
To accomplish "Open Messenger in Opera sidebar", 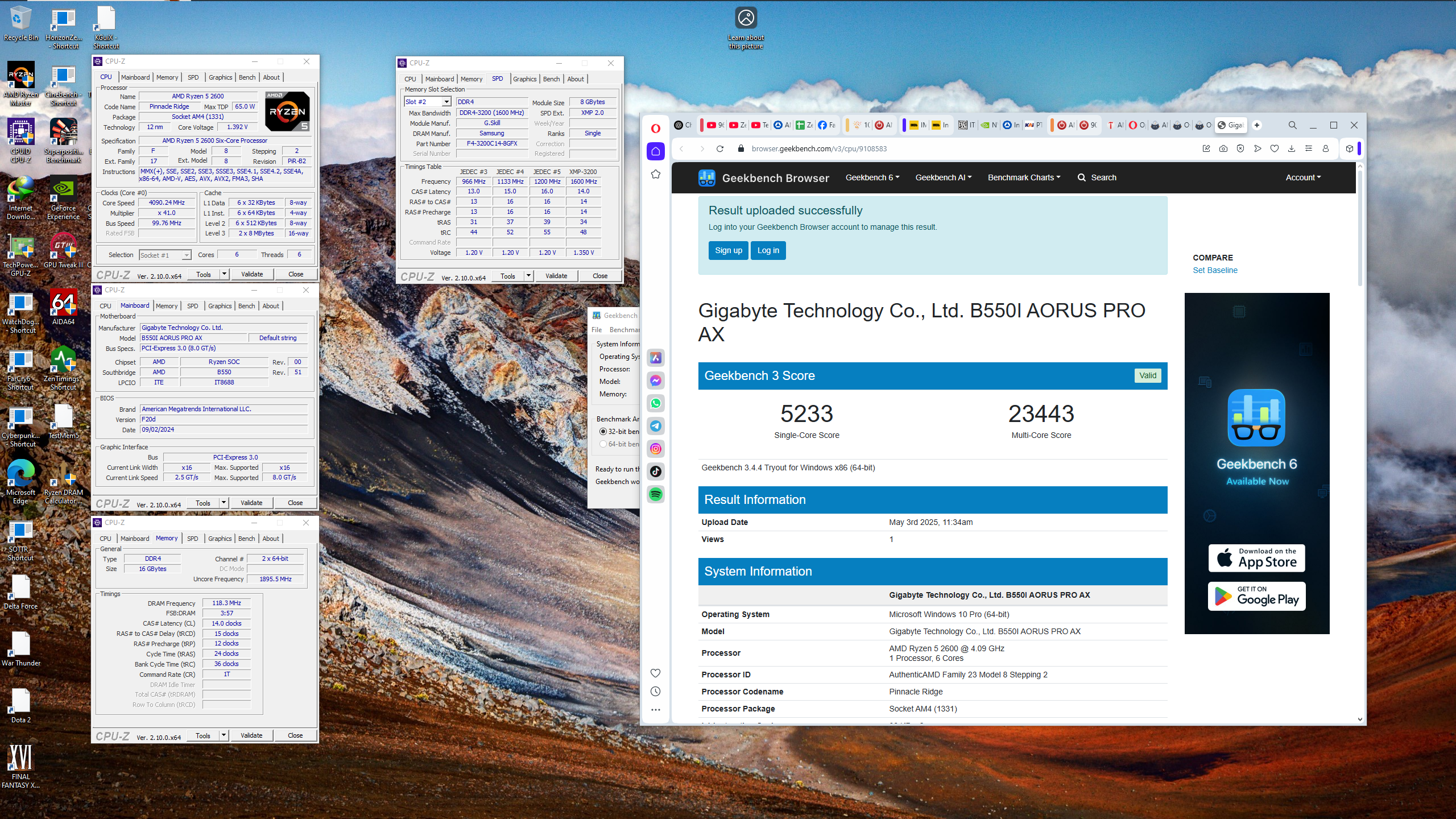I will pos(656,380).
